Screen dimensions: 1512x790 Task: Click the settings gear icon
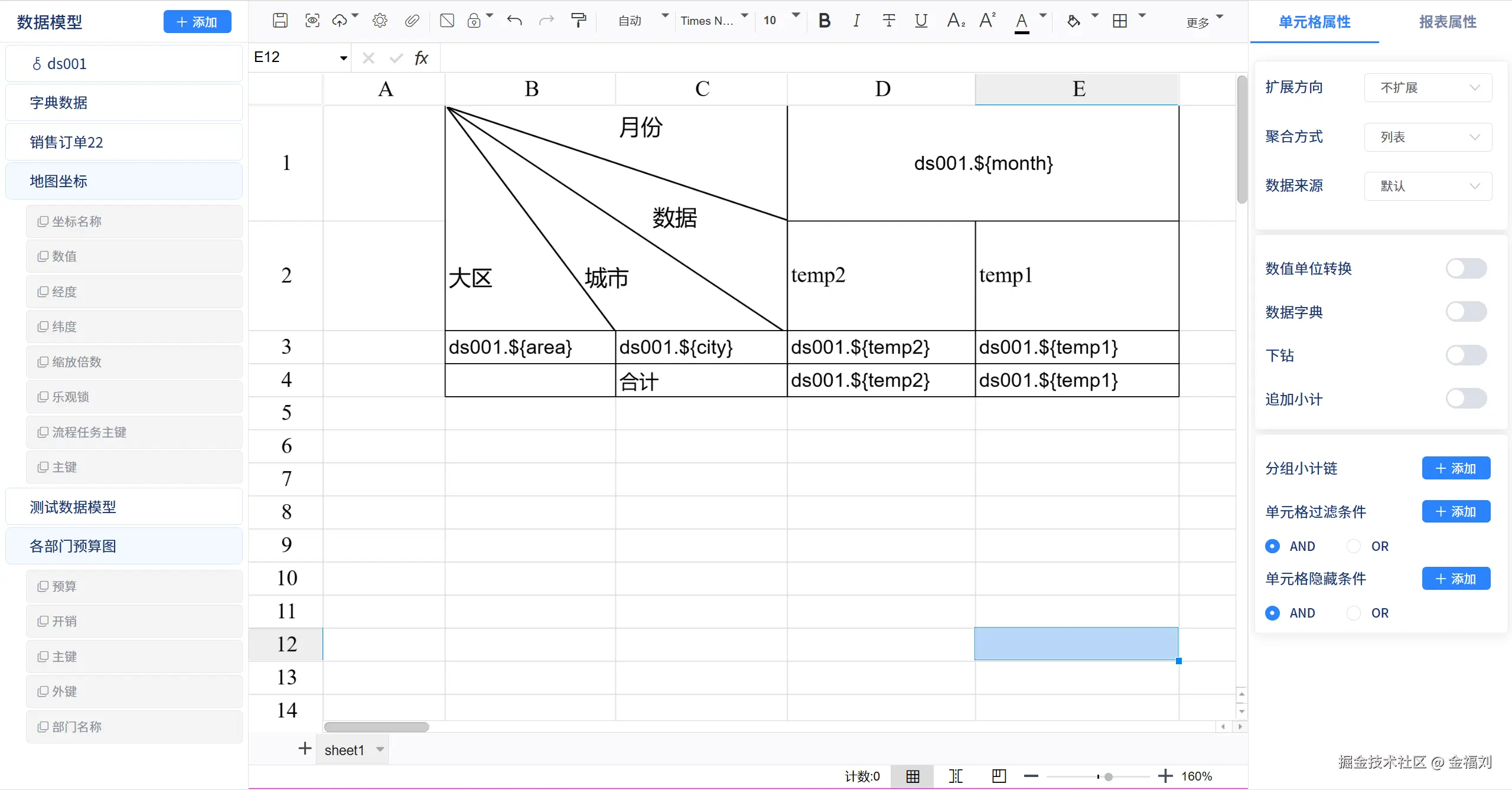click(x=380, y=21)
